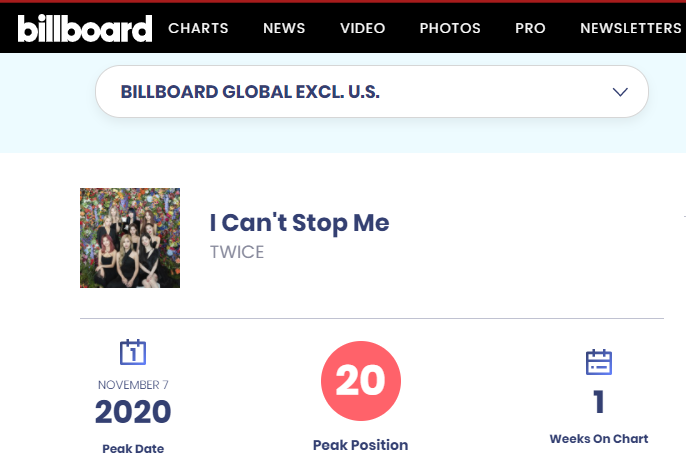Go to the NEWS section
Viewport: 686px width, 464px height.
click(x=284, y=28)
